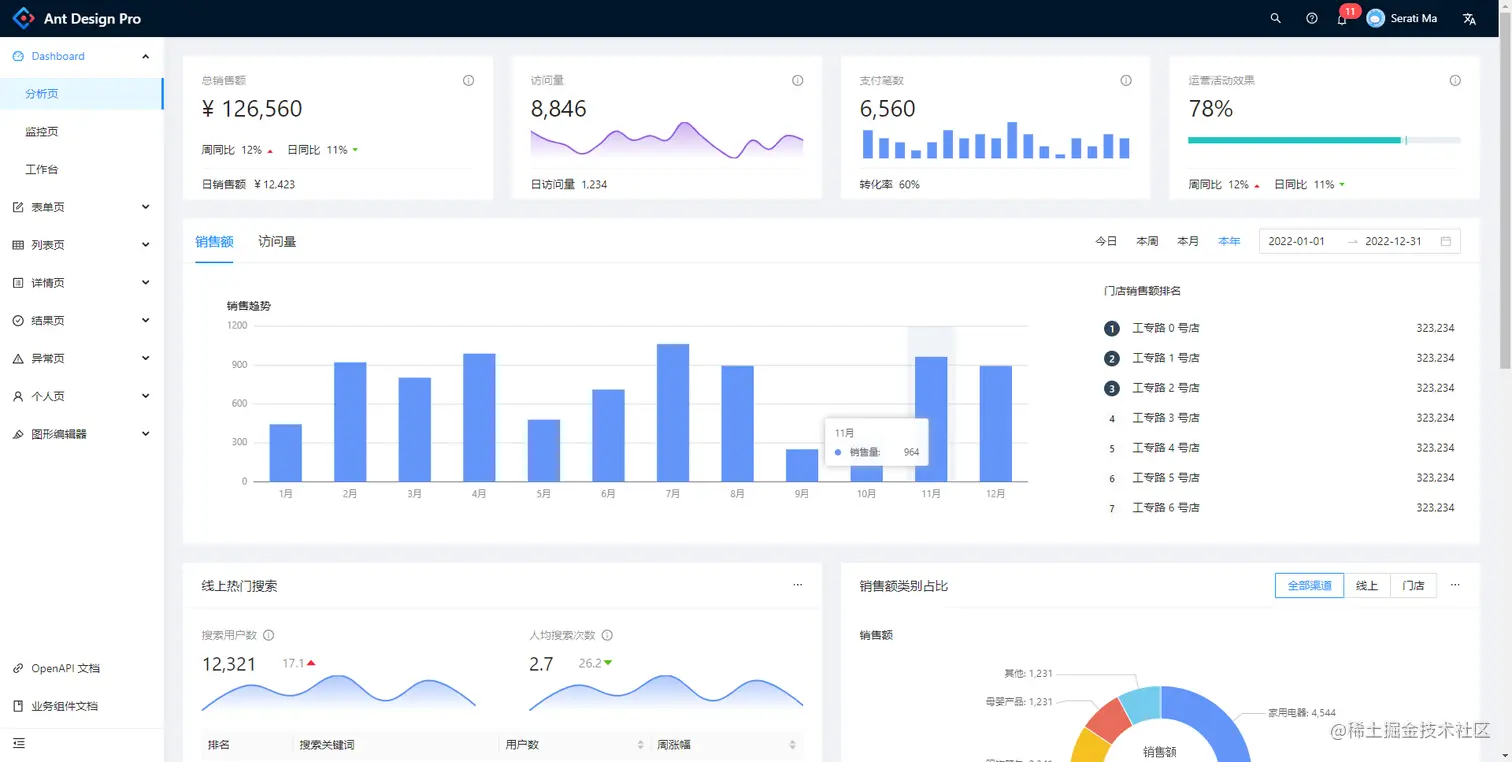Open the 业务组件文档 link
This screenshot has width=1512, height=762.
click(x=64, y=706)
